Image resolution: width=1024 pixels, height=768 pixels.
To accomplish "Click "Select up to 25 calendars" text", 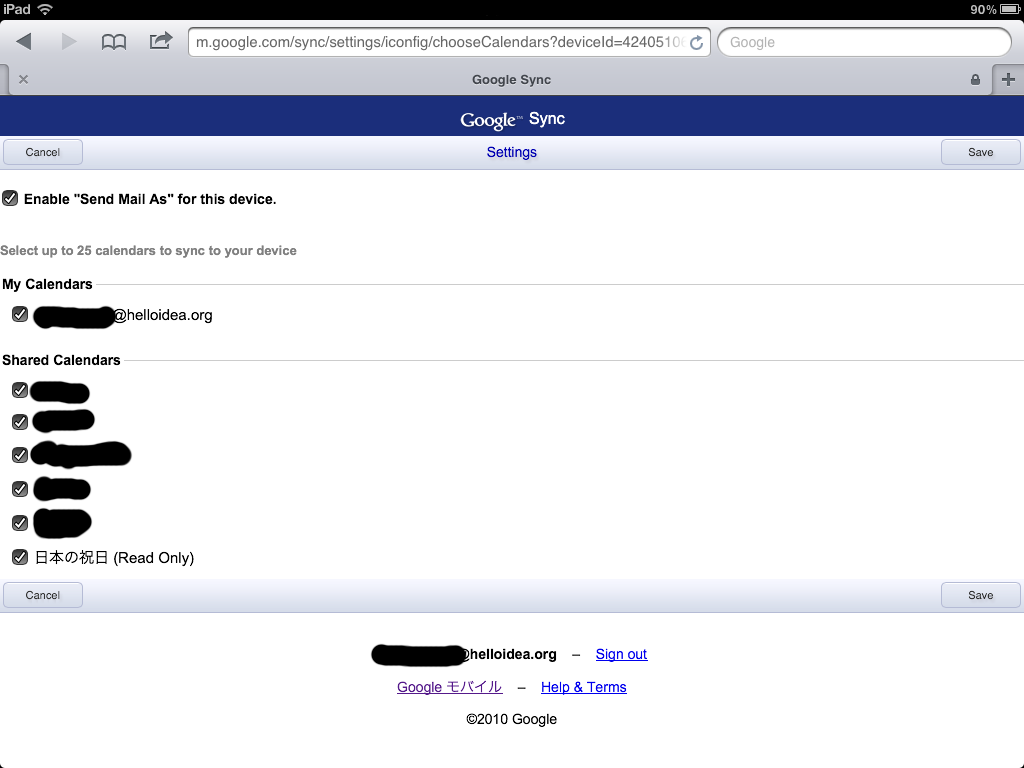I will (x=148, y=251).
